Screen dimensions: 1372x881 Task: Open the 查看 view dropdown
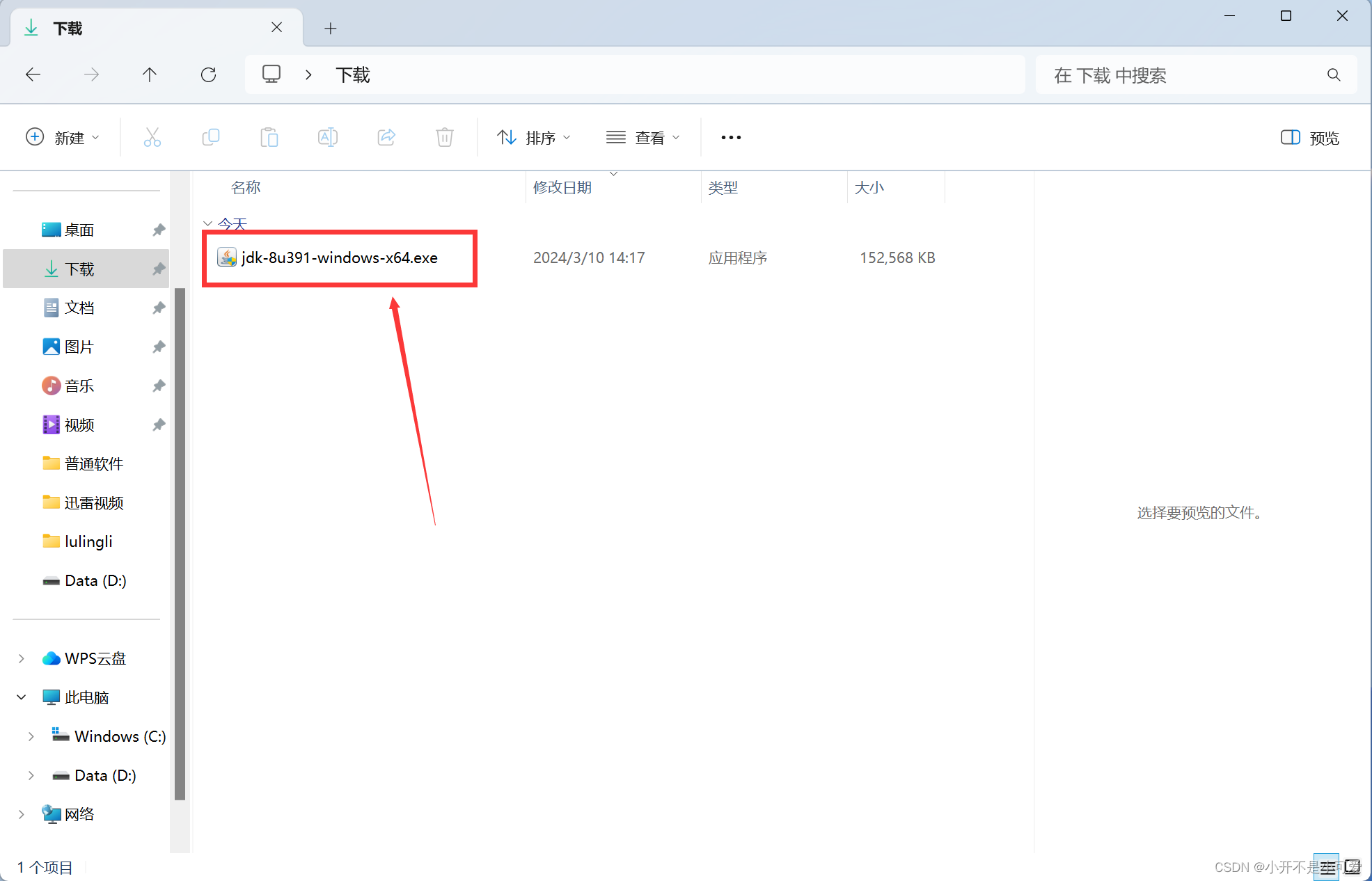pos(642,138)
